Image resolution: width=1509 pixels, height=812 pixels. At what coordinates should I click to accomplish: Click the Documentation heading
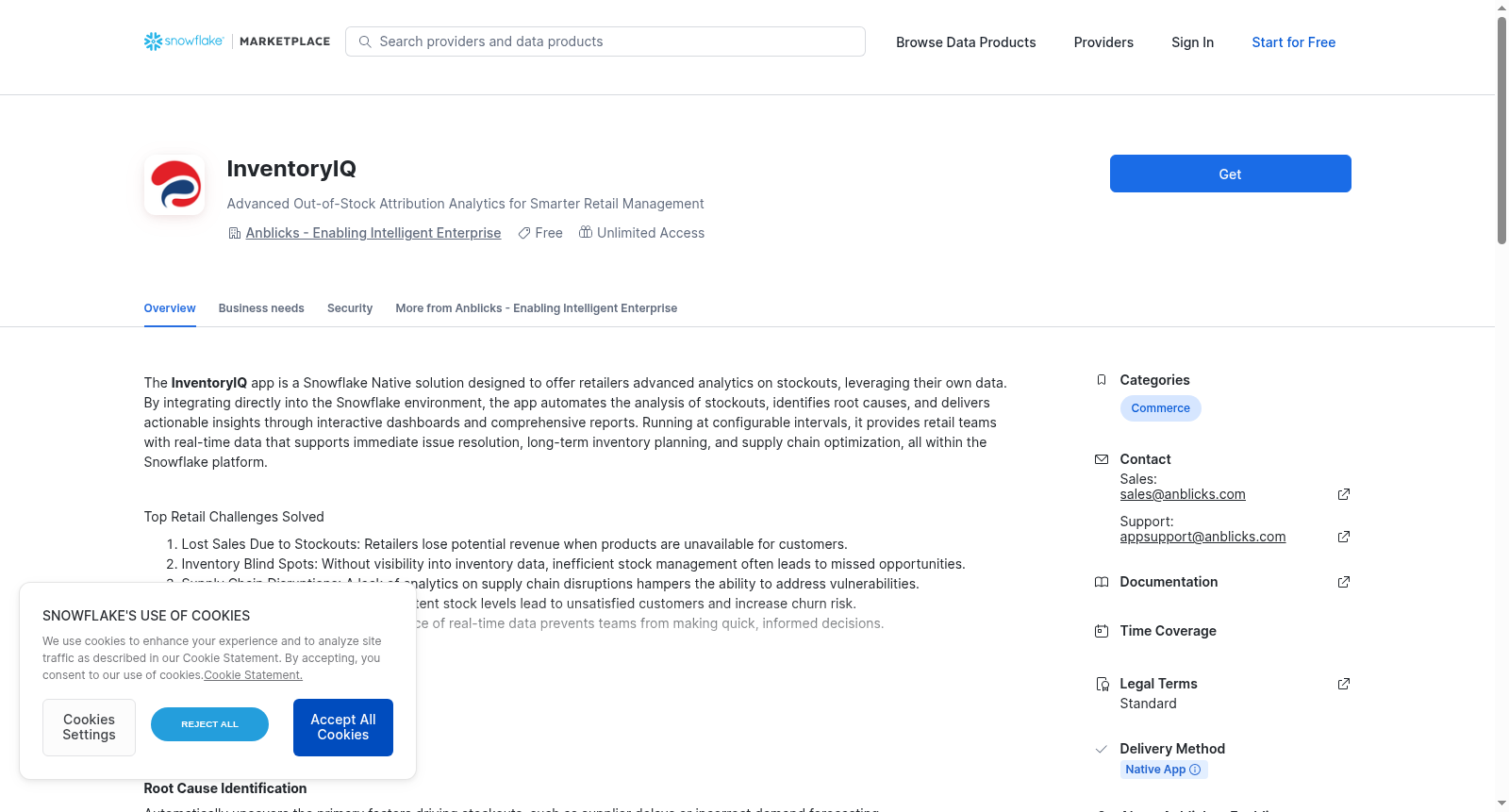[1169, 582]
